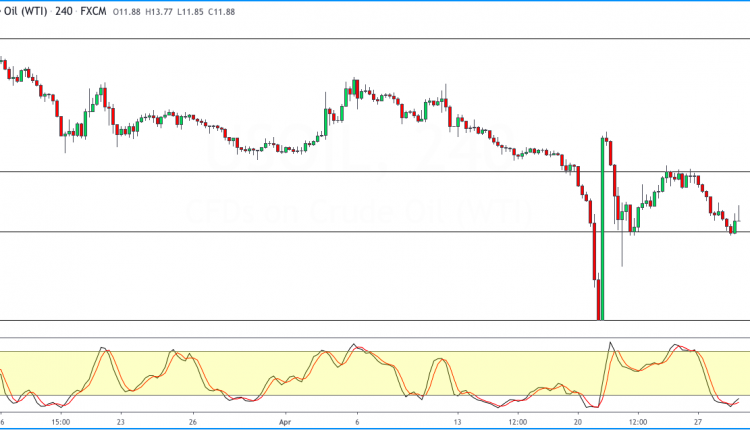
Task: Select the topmost horizontal line on chart
Action: tap(300, 39)
